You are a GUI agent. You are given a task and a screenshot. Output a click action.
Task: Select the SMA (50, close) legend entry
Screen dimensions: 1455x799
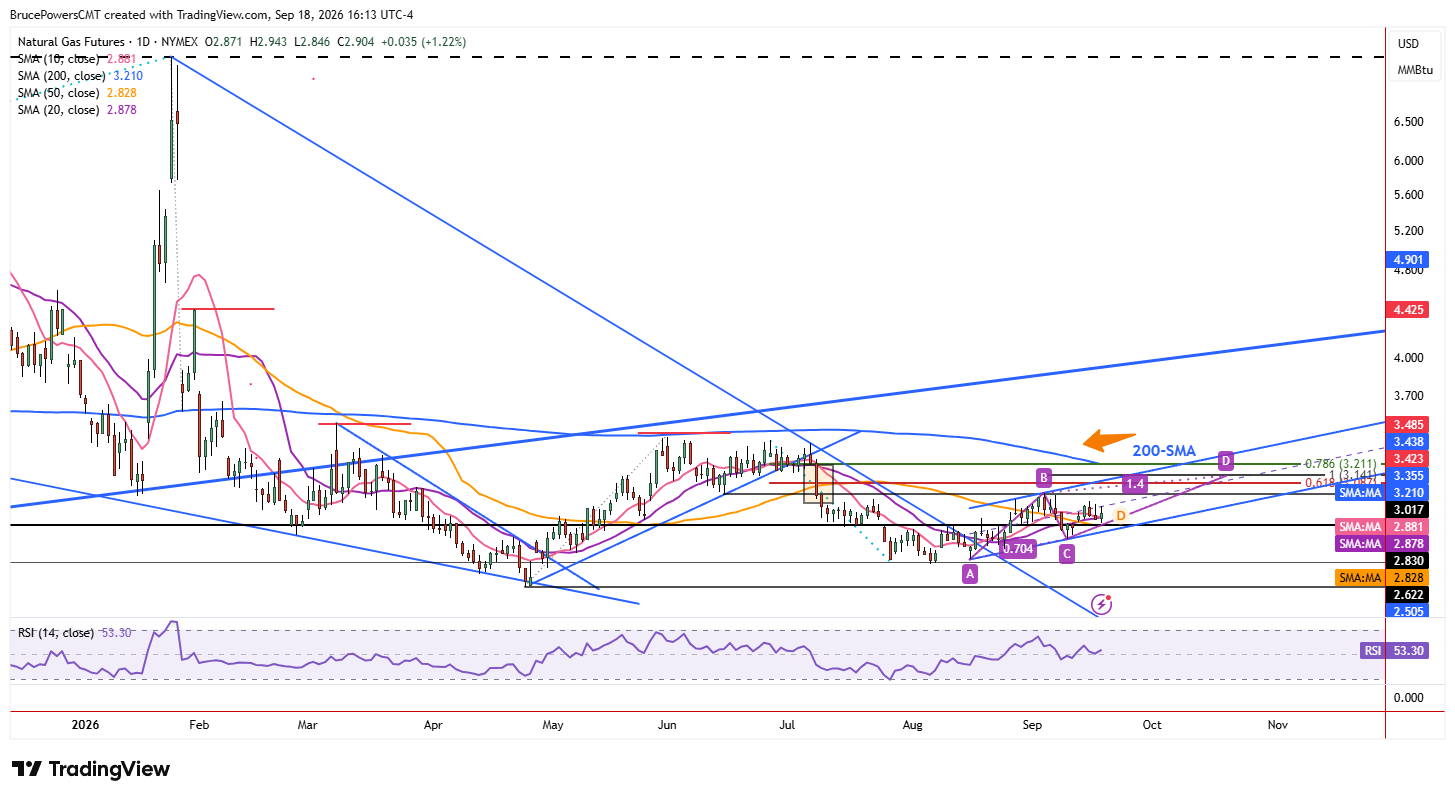[77, 92]
